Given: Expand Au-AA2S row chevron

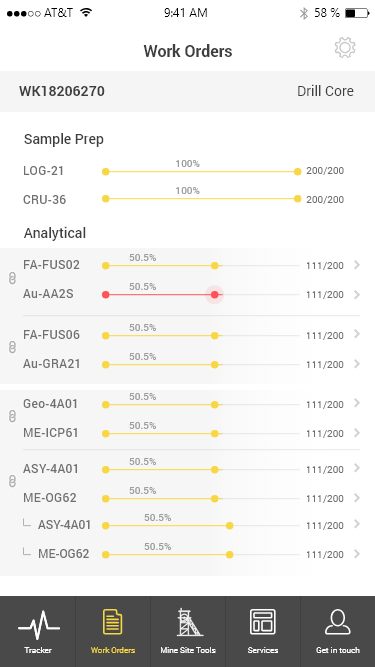Looking at the screenshot, I should 357,294.
